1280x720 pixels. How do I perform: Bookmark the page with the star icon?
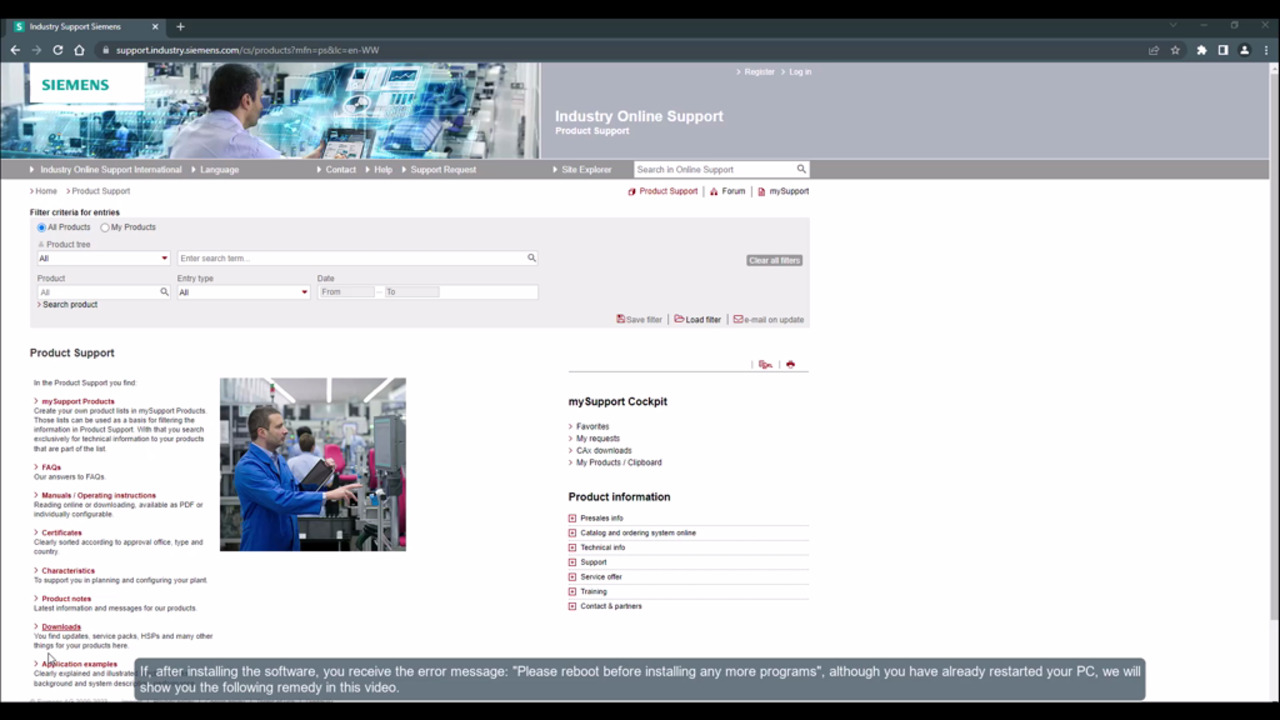click(1175, 50)
